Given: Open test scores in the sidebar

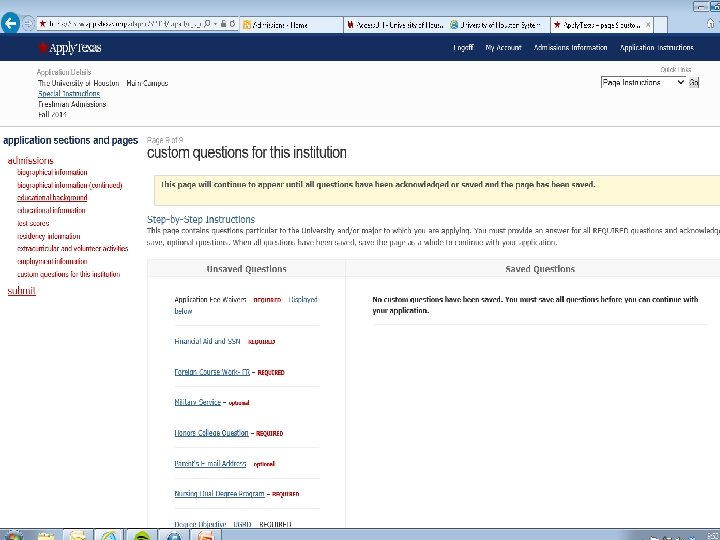Looking at the screenshot, I should (33, 223).
